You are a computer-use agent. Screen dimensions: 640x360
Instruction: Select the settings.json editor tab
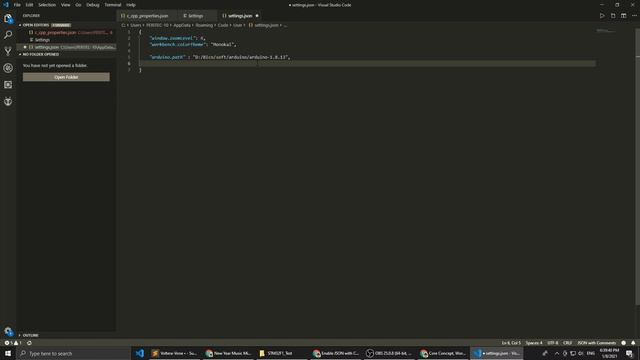click(240, 16)
